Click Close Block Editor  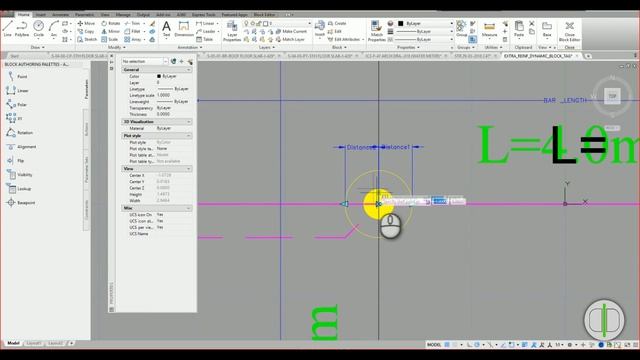[569, 31]
